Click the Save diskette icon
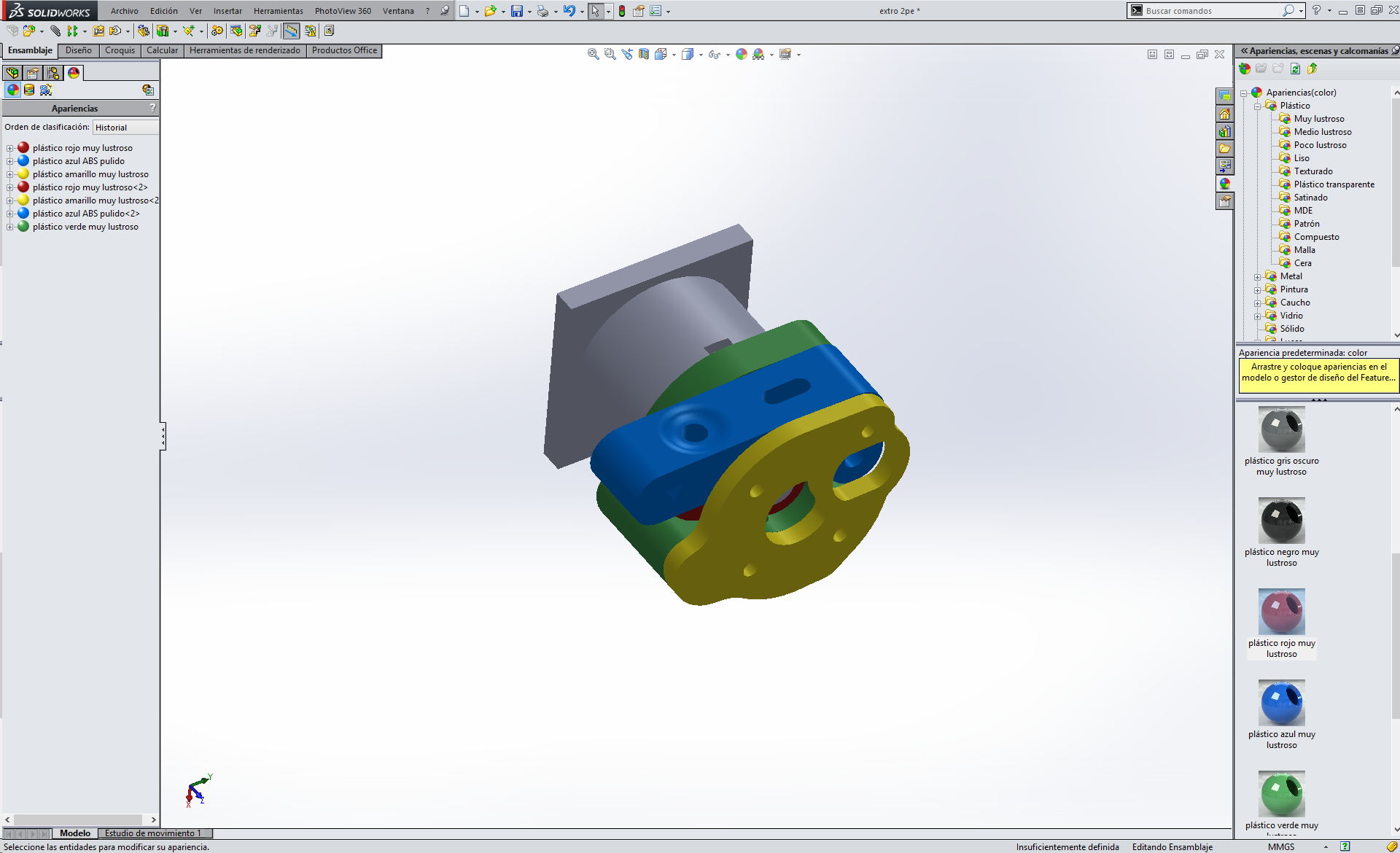Image resolution: width=1400 pixels, height=853 pixels. click(x=517, y=11)
